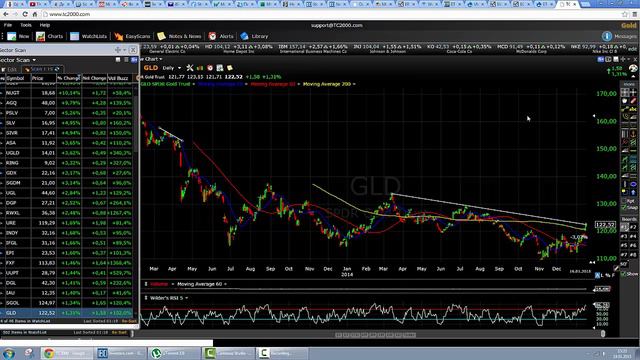Select the eraser drawing tool
Screen dimensions: 640x360
(x=633, y=101)
